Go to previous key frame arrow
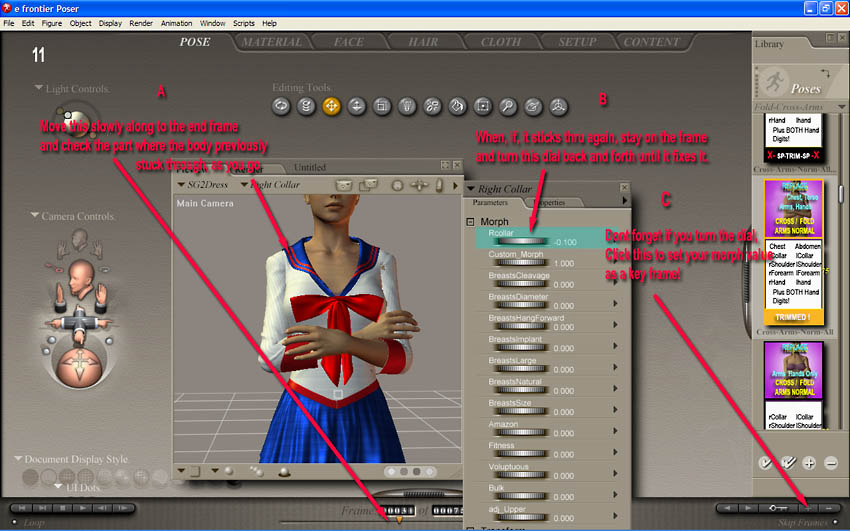Viewport: 850px width, 531px height. pos(727,508)
